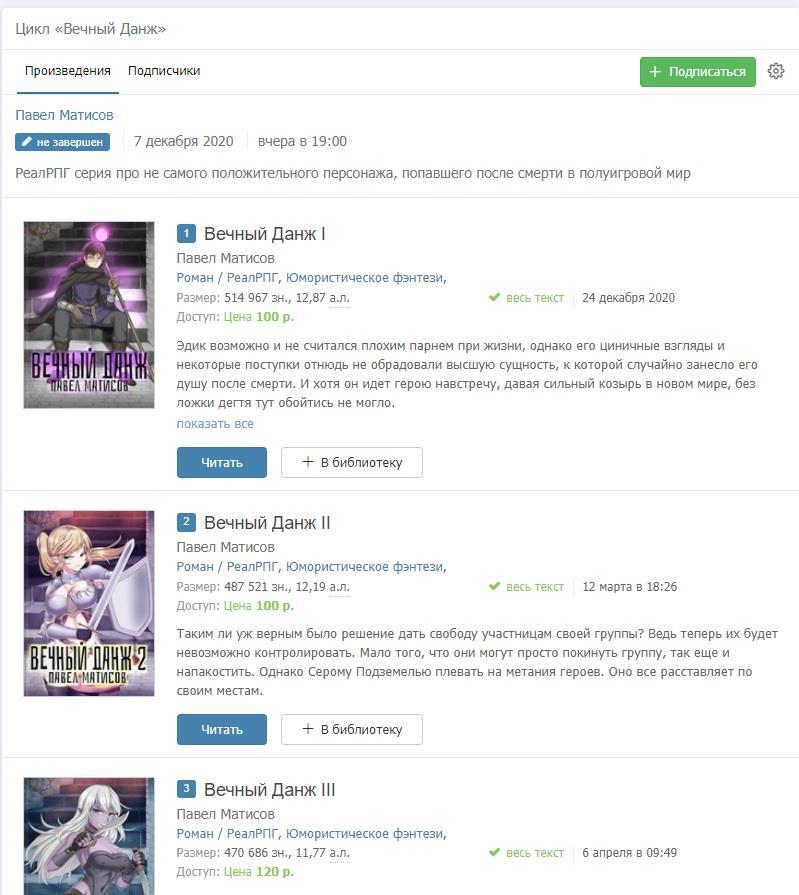Viewport: 799px width, 895px height.
Task: Click the number 3 badge beside Вечный Данж III
Action: tap(186, 789)
